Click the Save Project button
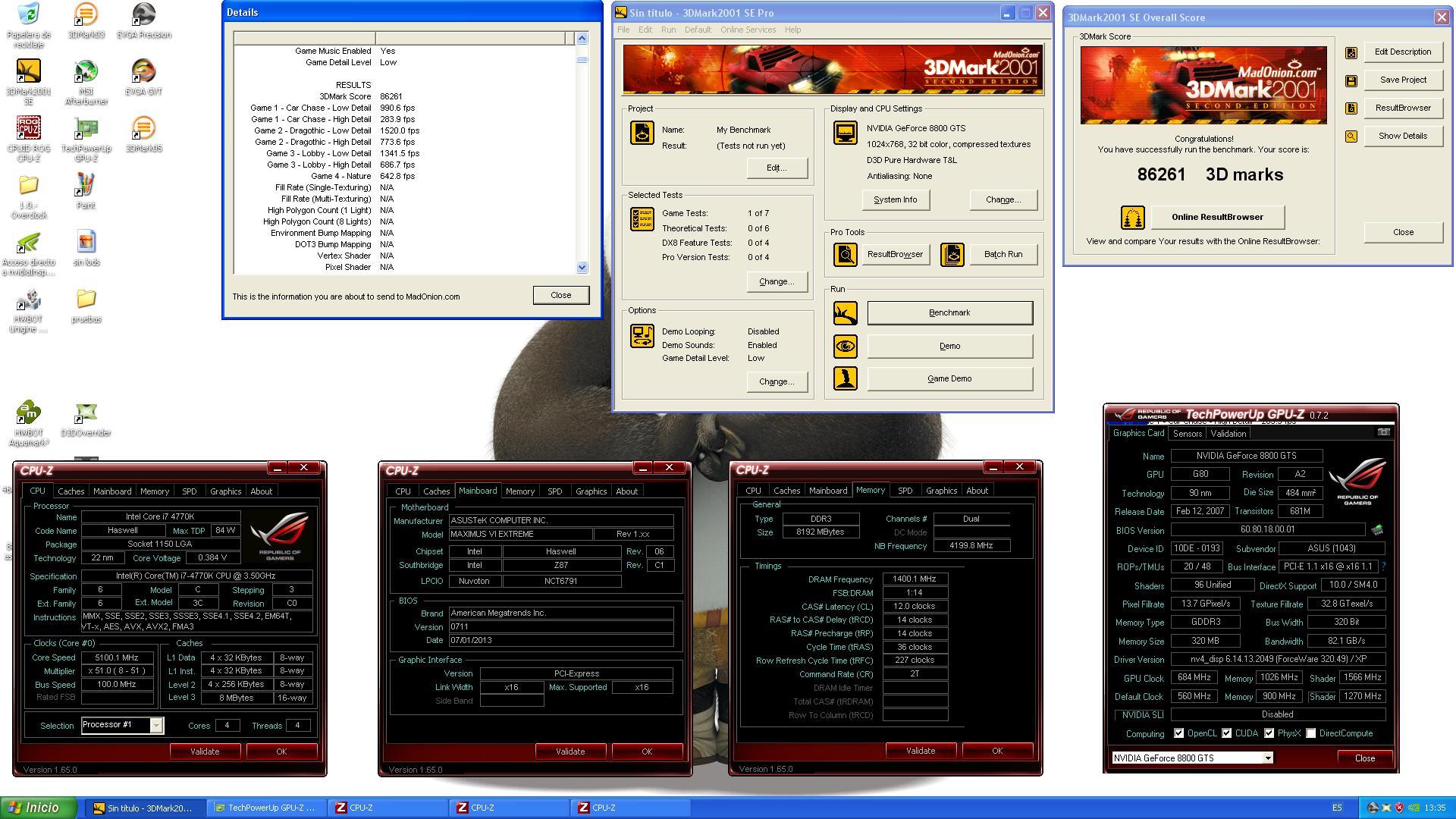This screenshot has height=819, width=1456. [1403, 80]
